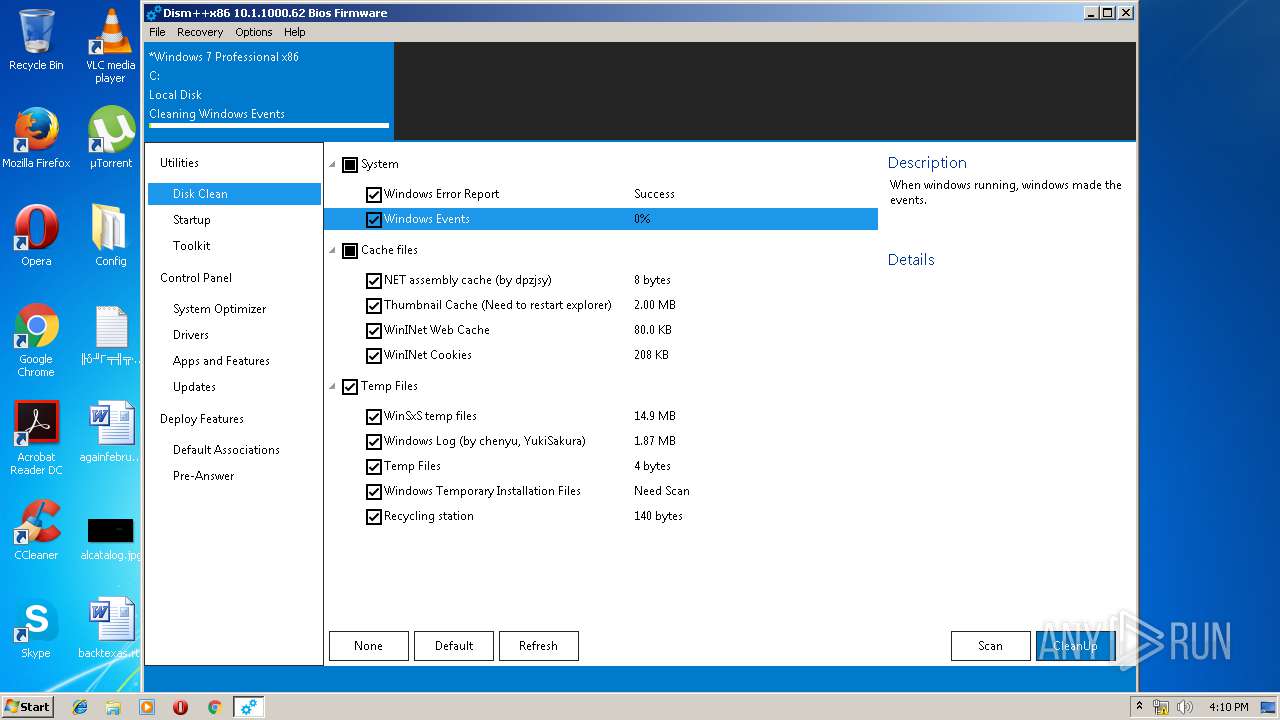Open the alcatalog.jpg image file

(x=110, y=537)
